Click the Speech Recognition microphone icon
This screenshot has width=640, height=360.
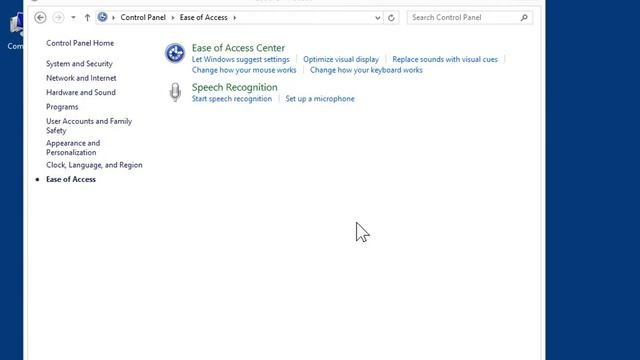[175, 92]
